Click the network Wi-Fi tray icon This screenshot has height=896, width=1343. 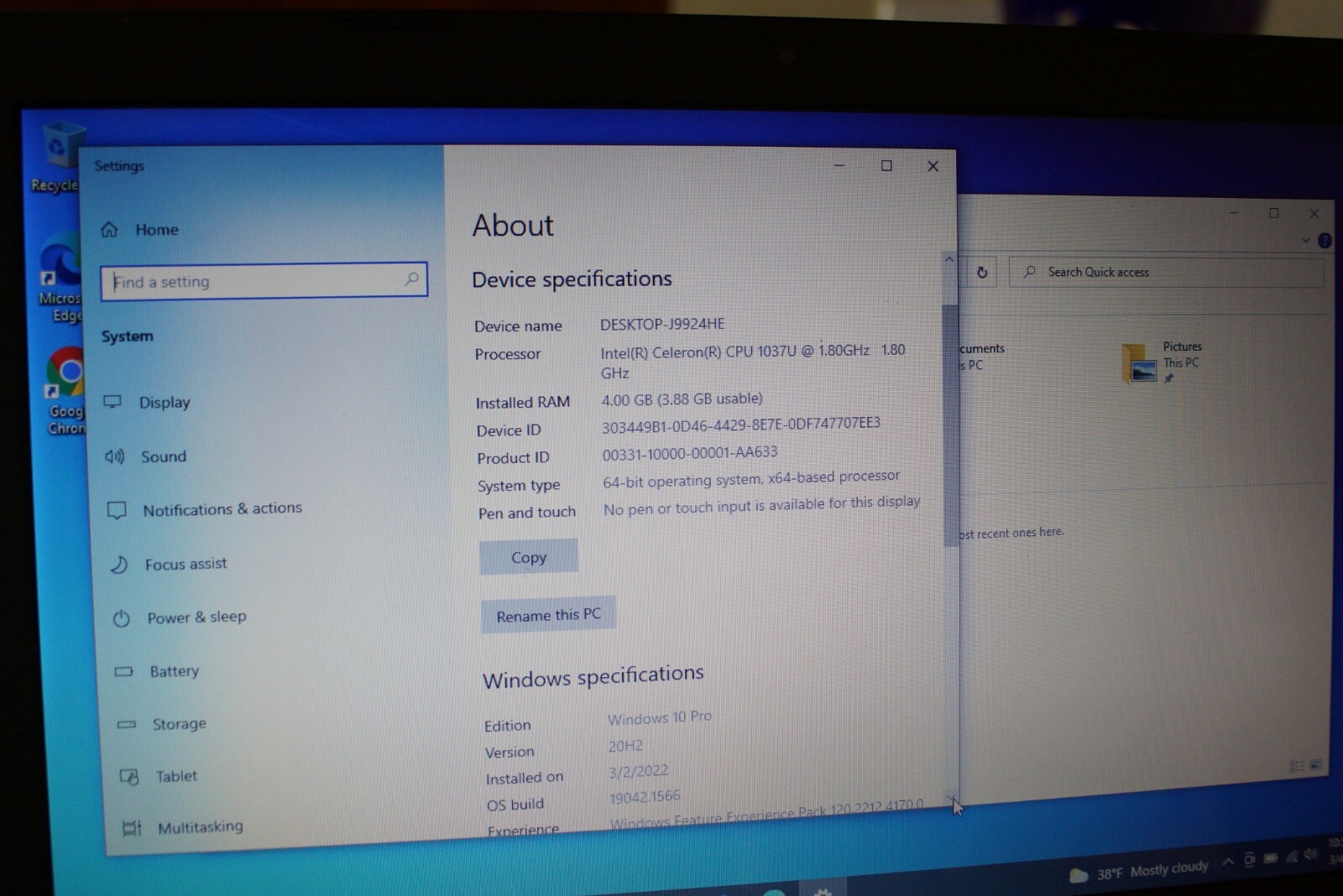pyautogui.click(x=1291, y=856)
